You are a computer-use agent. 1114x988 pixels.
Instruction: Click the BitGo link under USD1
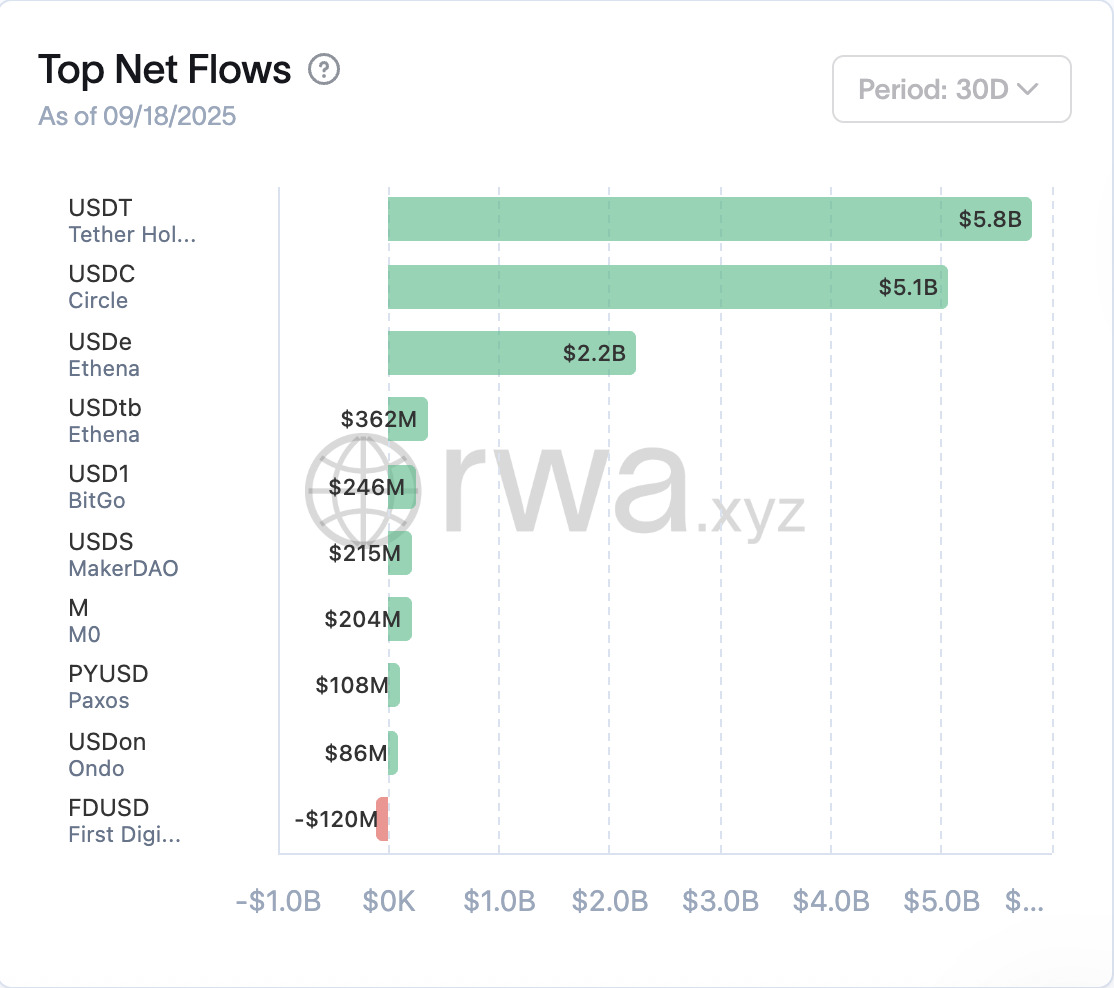[x=96, y=501]
